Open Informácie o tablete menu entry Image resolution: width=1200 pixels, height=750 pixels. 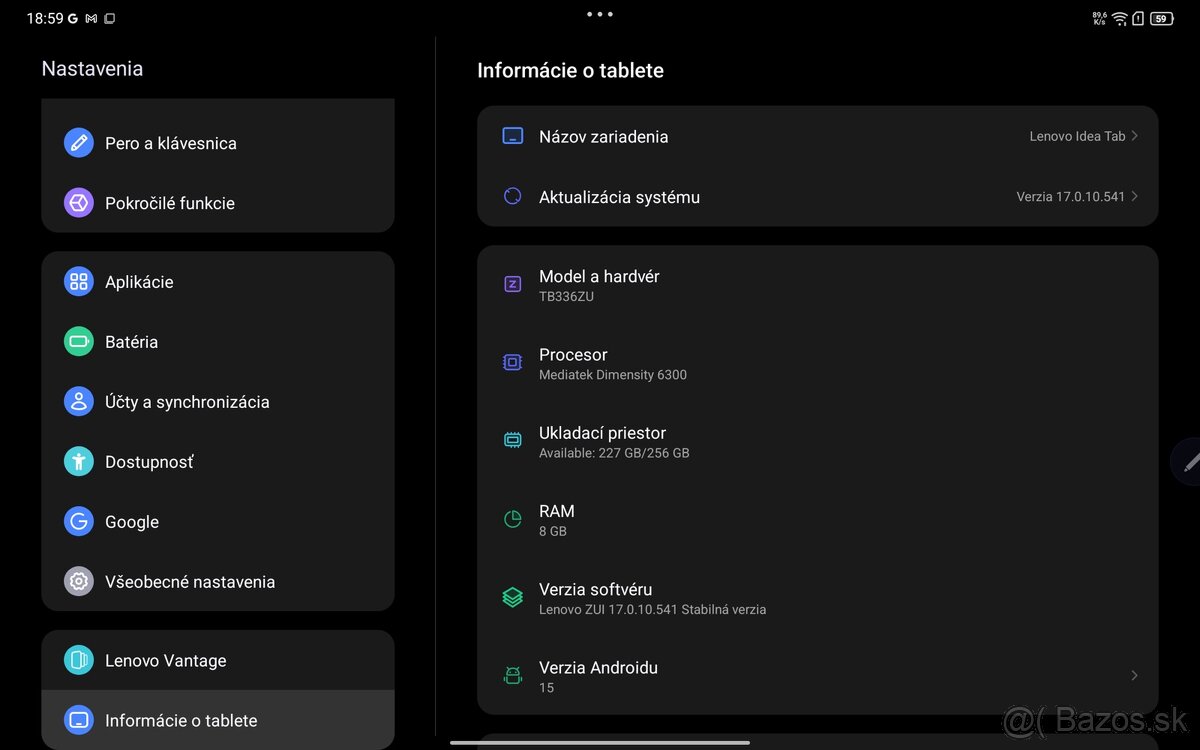pyautogui.click(x=182, y=720)
